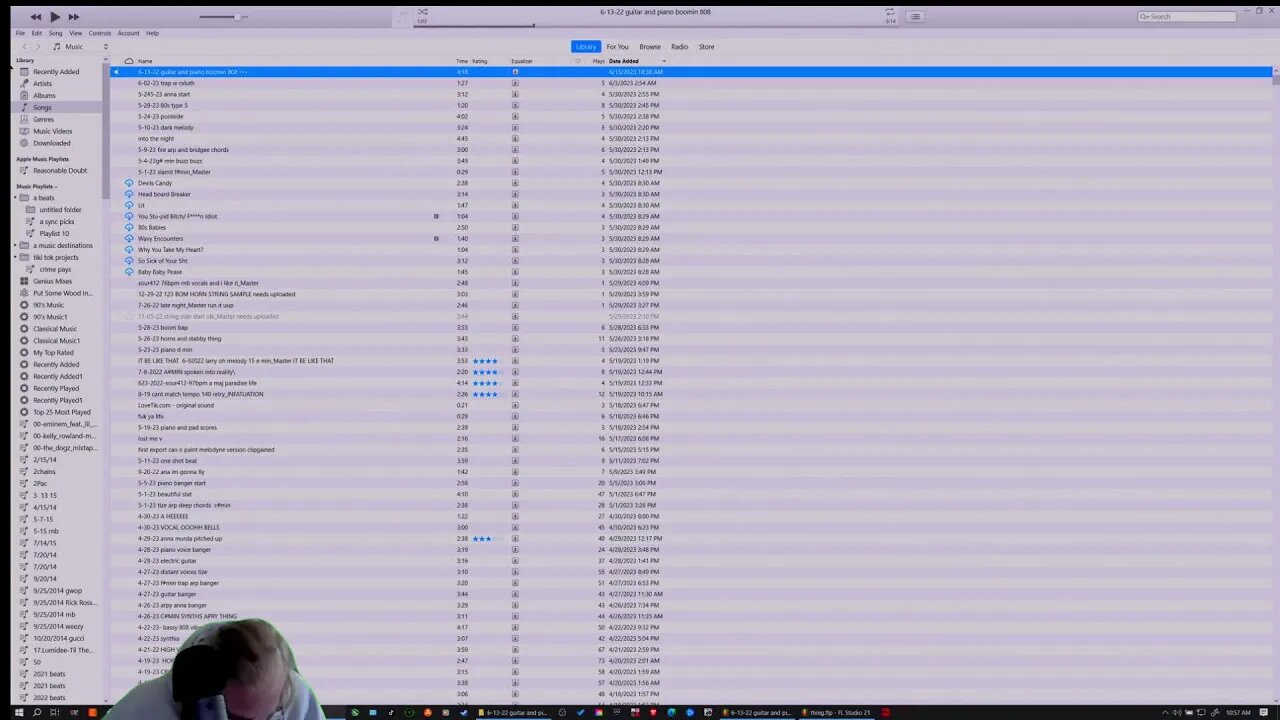Open the Up Next list icon
This screenshot has height=720, width=1280.
915,16
